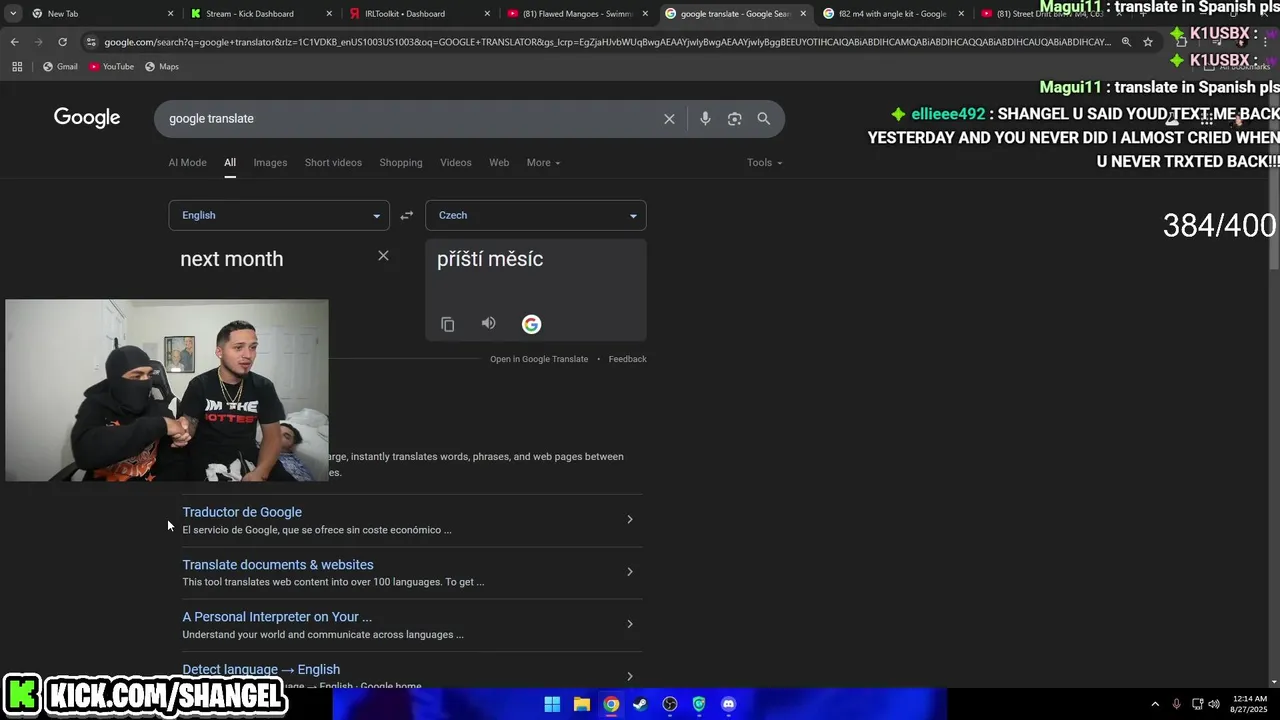Image resolution: width=1280 pixels, height=720 pixels.
Task: Start voice search with the microphone icon
Action: (705, 119)
